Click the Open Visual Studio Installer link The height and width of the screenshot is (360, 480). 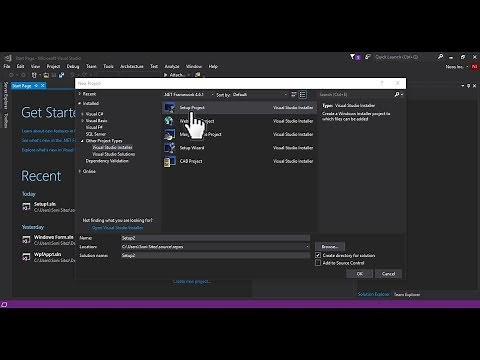tap(118, 228)
